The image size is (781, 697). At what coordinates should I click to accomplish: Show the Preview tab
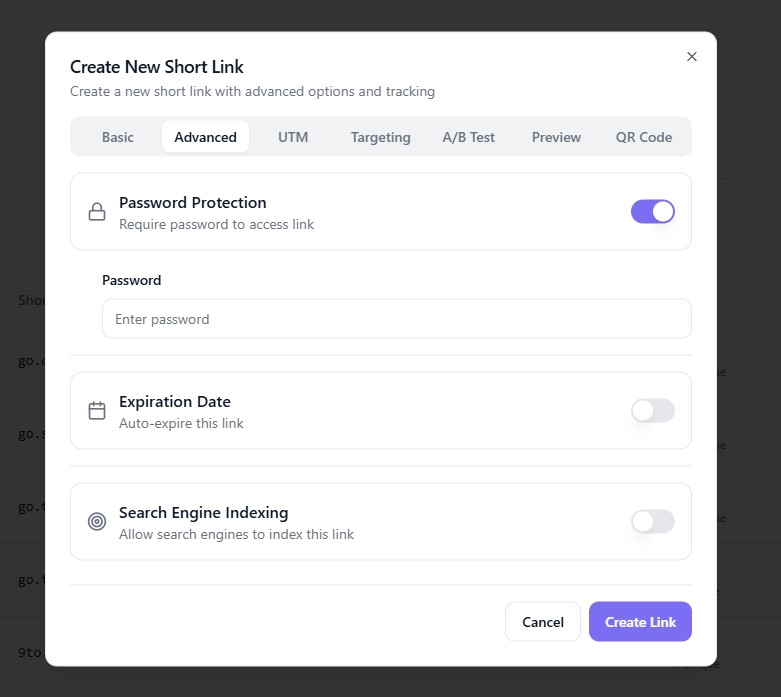pos(556,137)
